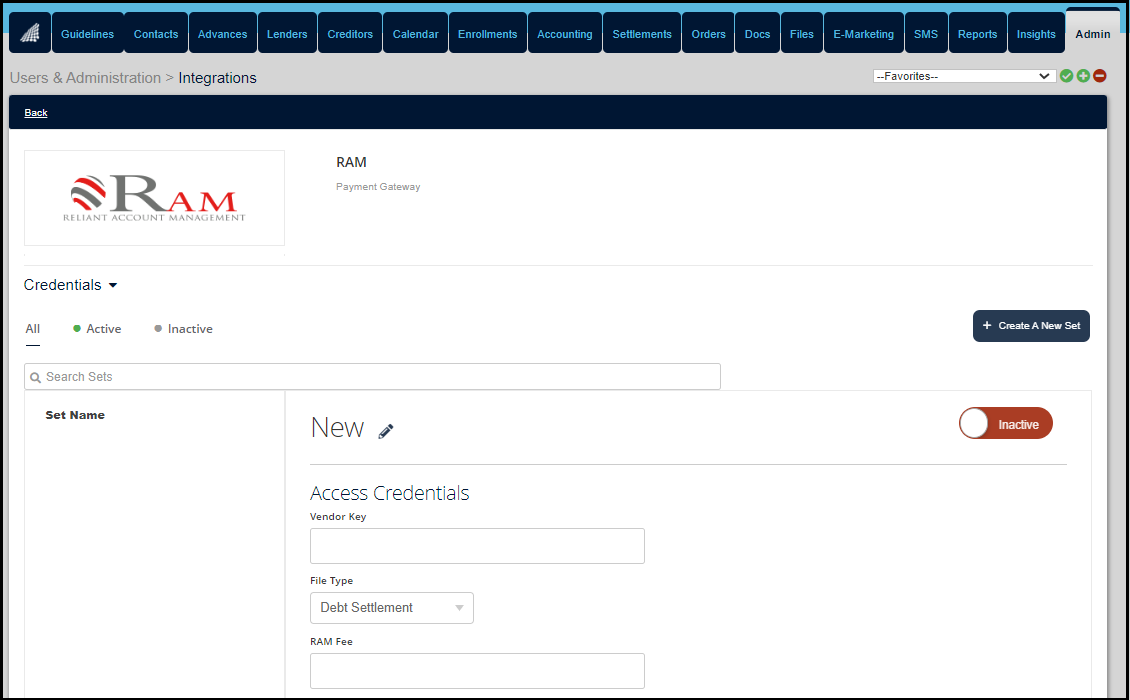1130x700 pixels.
Task: Click the Vendor Key input field
Action: click(x=477, y=546)
